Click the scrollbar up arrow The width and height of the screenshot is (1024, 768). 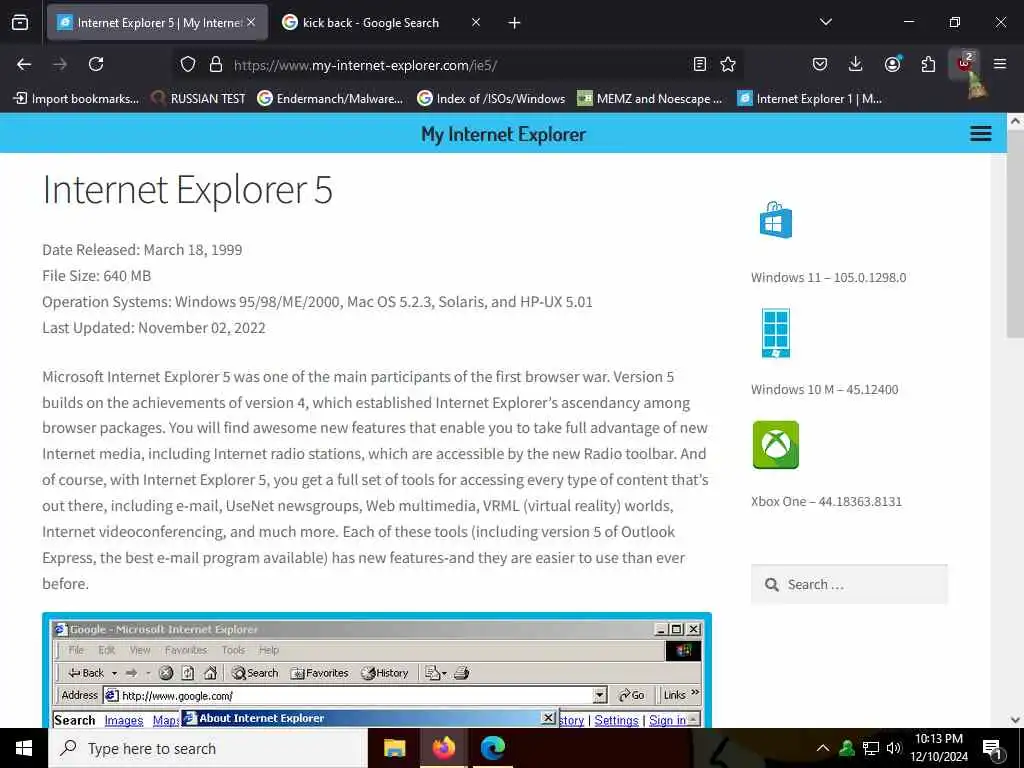pyautogui.click(x=1015, y=121)
